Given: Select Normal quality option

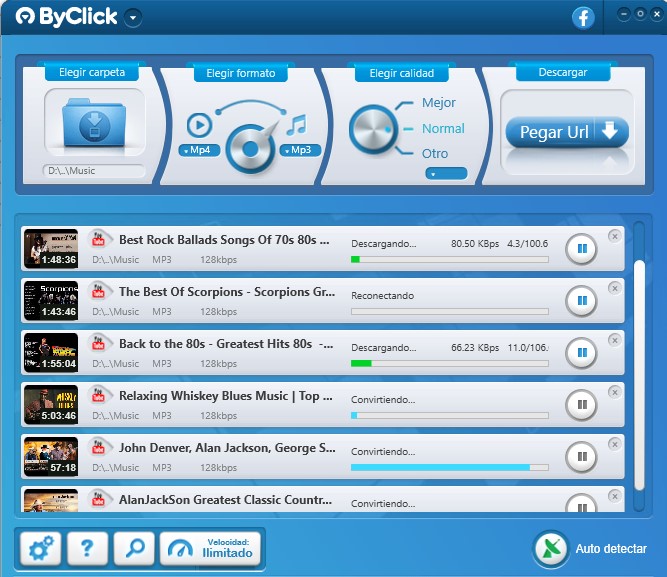Looking at the screenshot, I should point(443,129).
